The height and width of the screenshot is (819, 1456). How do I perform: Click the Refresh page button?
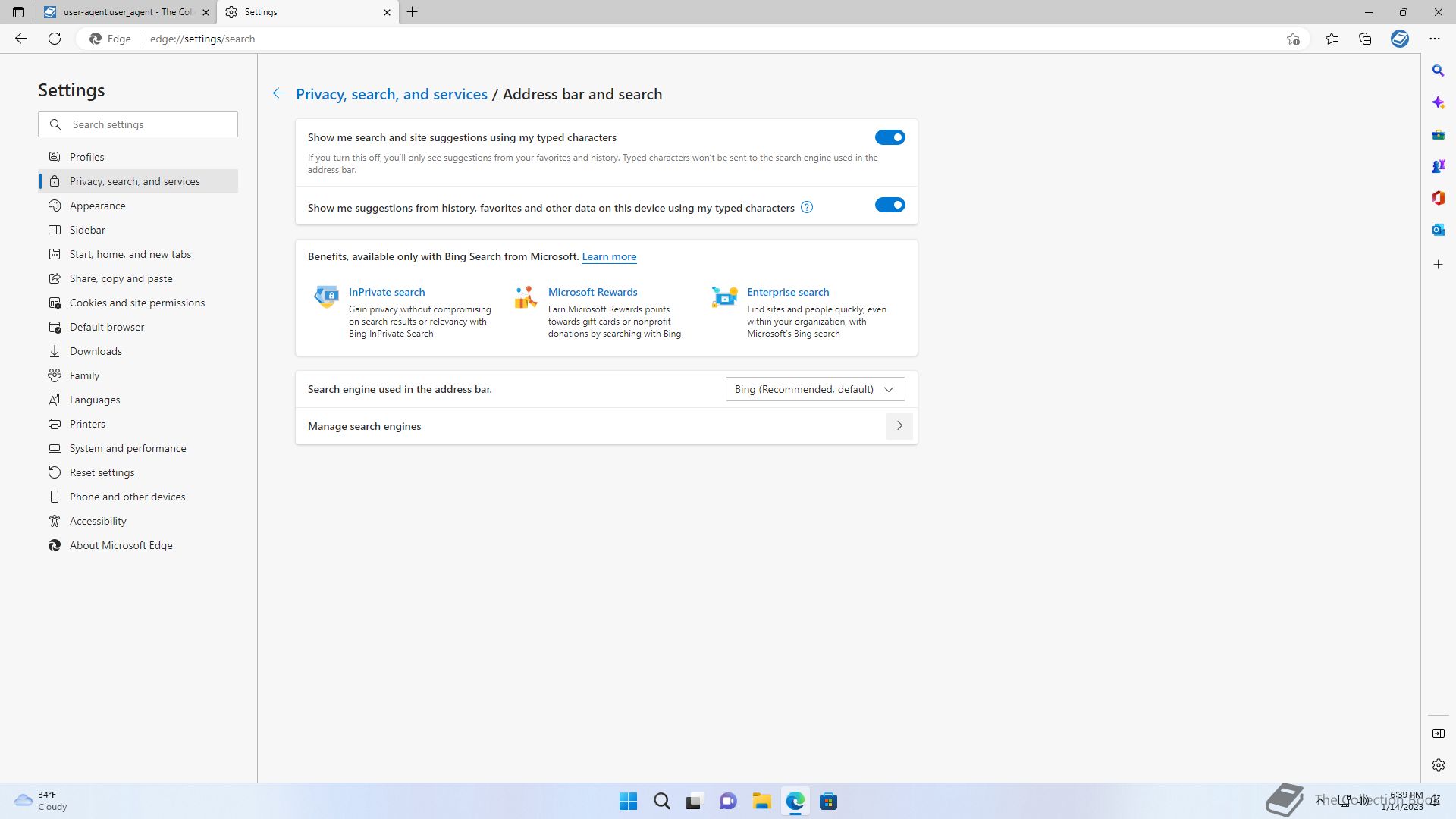pyautogui.click(x=55, y=39)
